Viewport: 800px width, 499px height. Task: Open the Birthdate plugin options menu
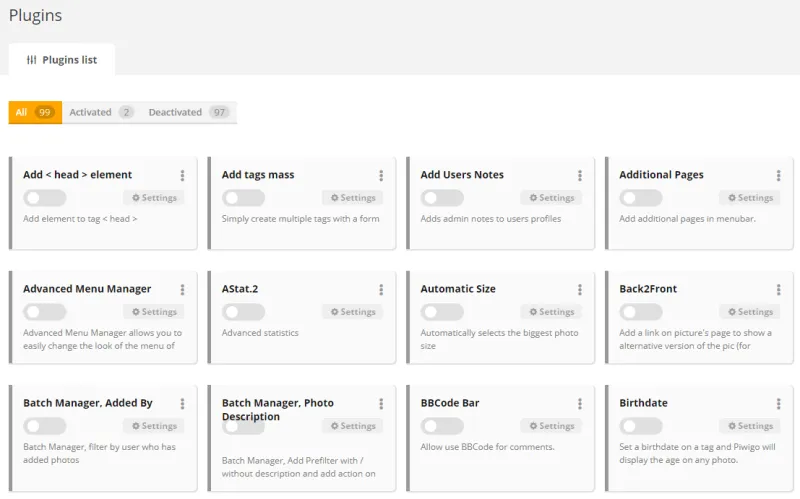(779, 403)
